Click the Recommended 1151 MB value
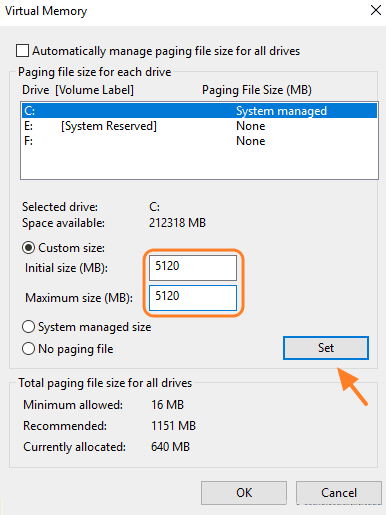Viewport: 386px width, 515px height. point(173,426)
